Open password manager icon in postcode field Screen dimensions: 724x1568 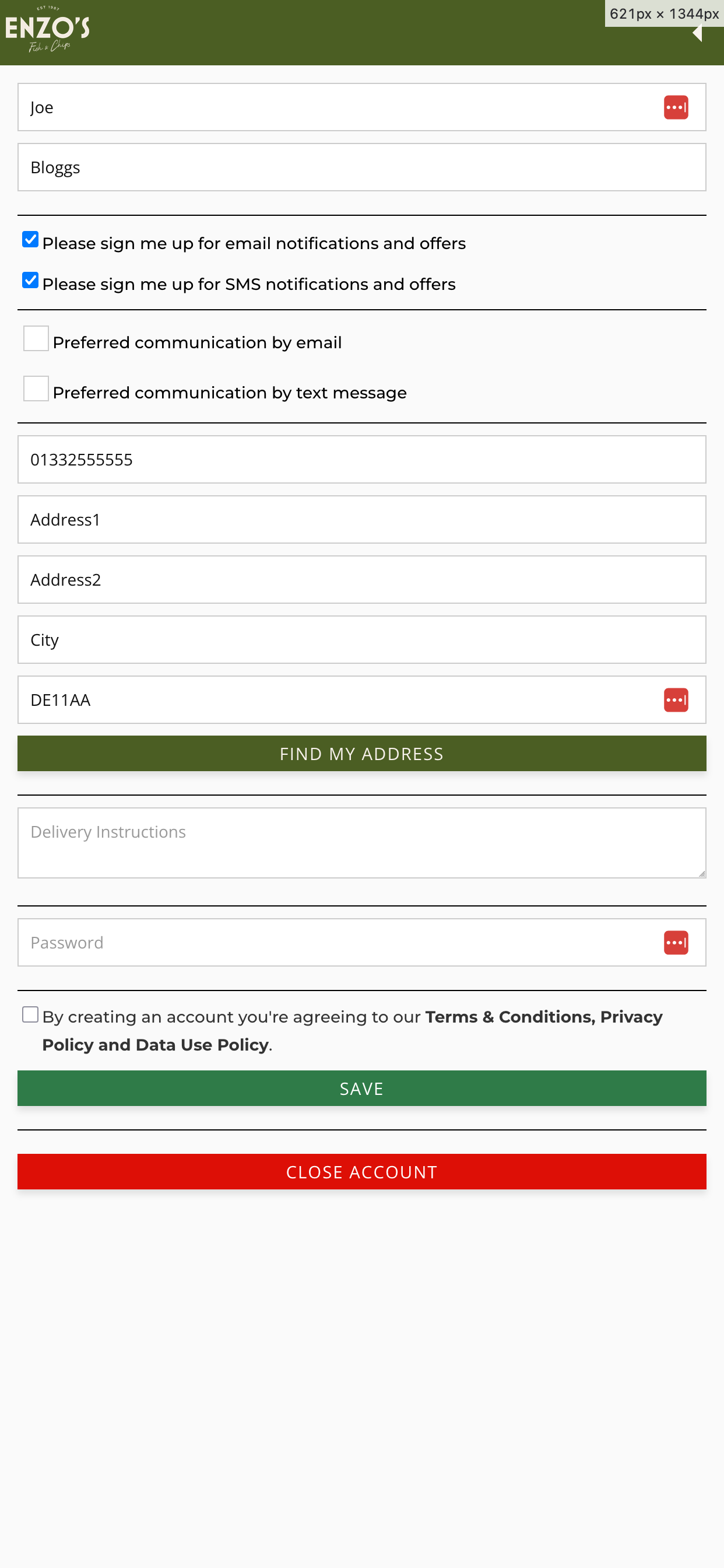(x=676, y=700)
